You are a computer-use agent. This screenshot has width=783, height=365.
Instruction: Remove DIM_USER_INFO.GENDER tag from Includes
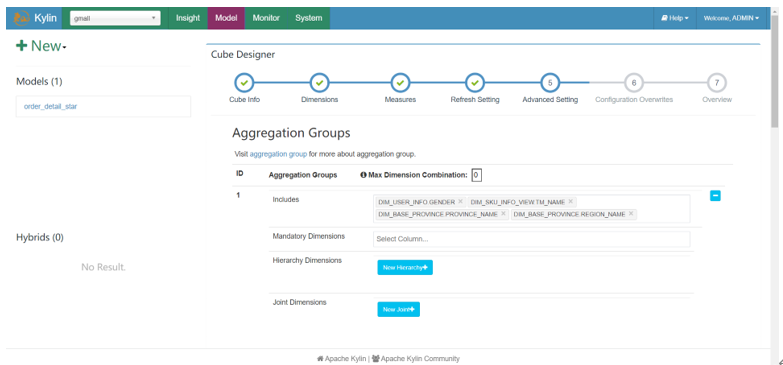[x=460, y=202]
